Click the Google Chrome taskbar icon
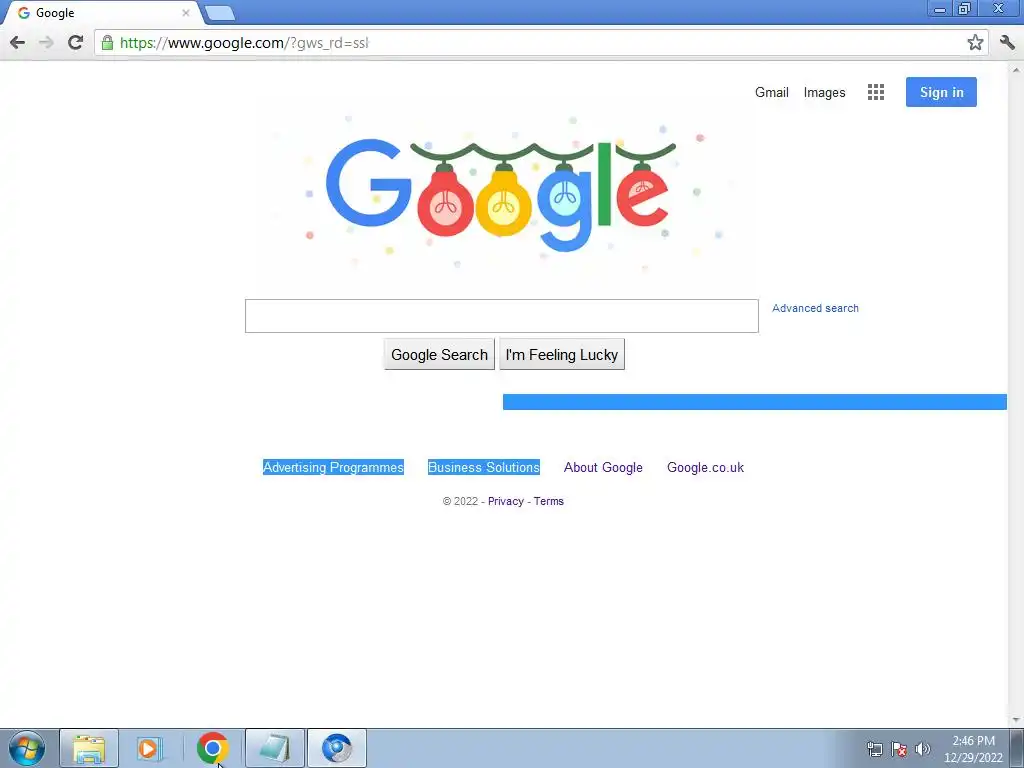1024x768 pixels. (x=212, y=748)
